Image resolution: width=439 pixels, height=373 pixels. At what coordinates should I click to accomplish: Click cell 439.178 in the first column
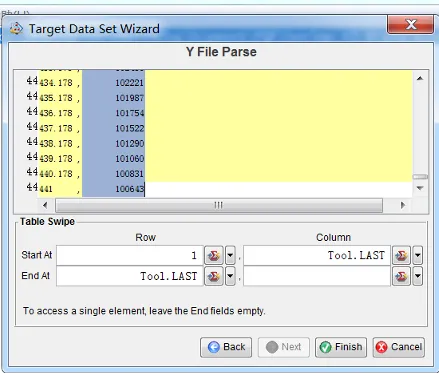click(x=56, y=159)
